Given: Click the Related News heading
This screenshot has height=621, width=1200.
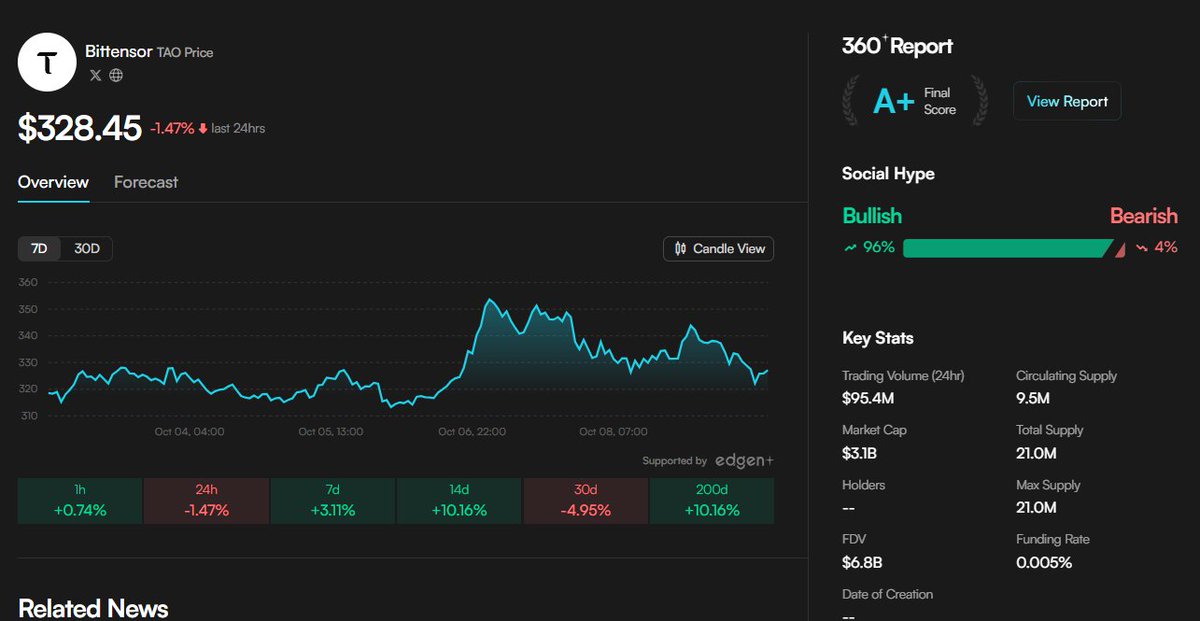Looking at the screenshot, I should click(93, 608).
